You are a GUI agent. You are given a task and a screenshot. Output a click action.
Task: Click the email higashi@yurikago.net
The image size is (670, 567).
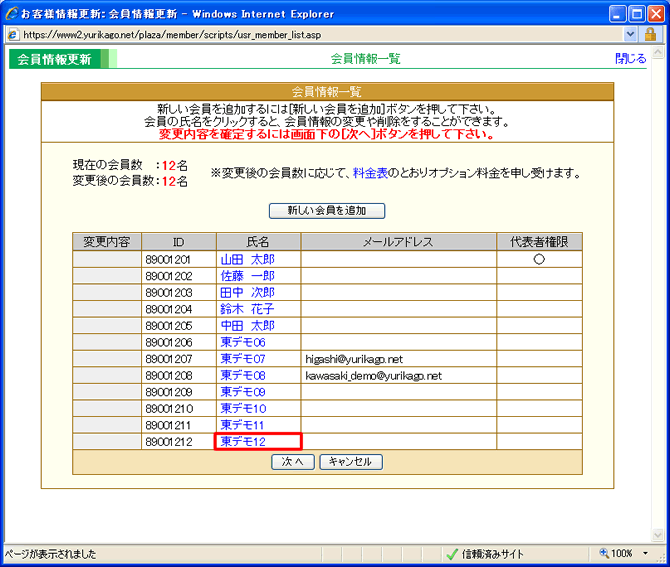[x=354, y=359]
